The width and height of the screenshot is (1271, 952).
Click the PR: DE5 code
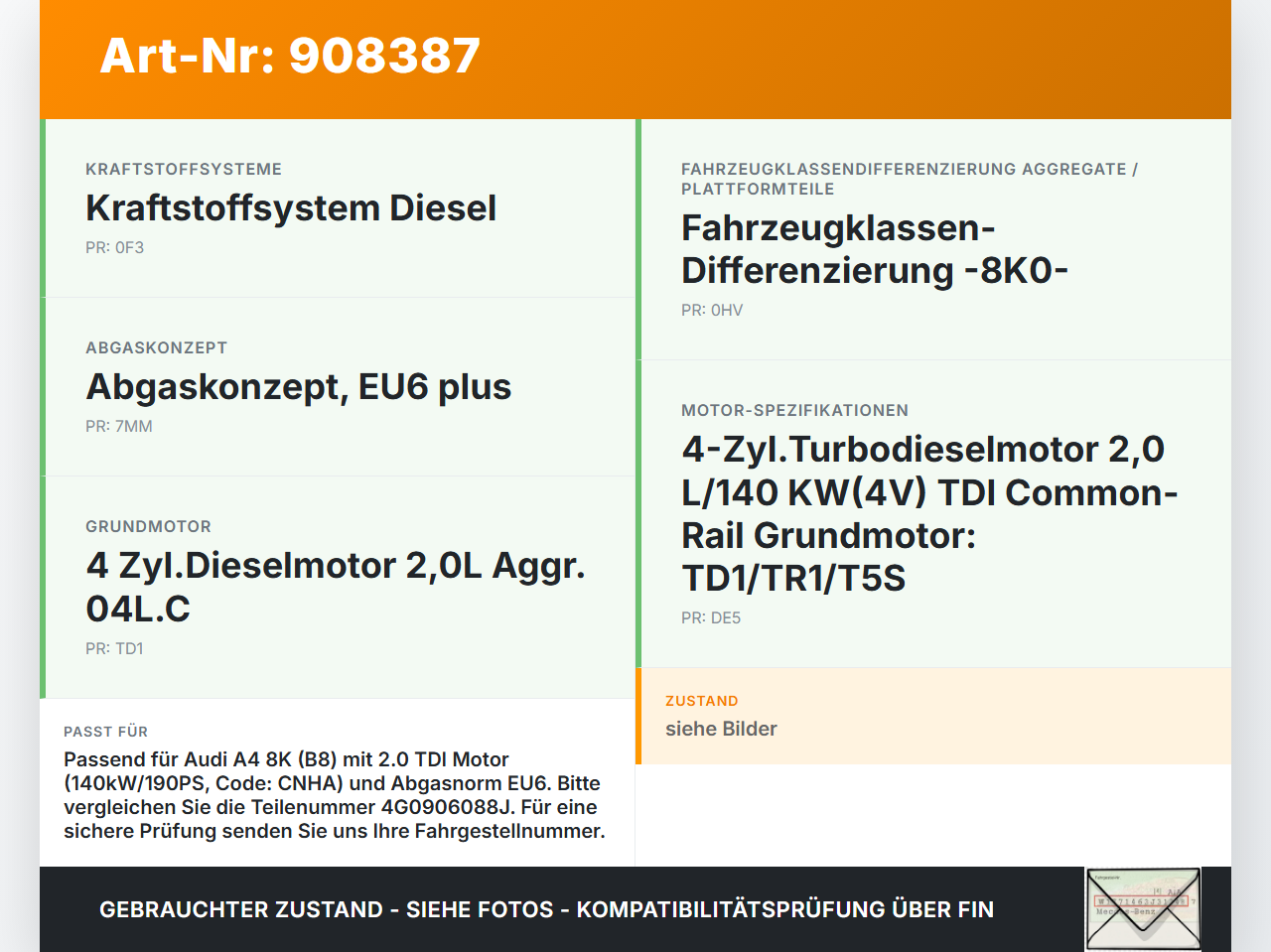point(711,617)
